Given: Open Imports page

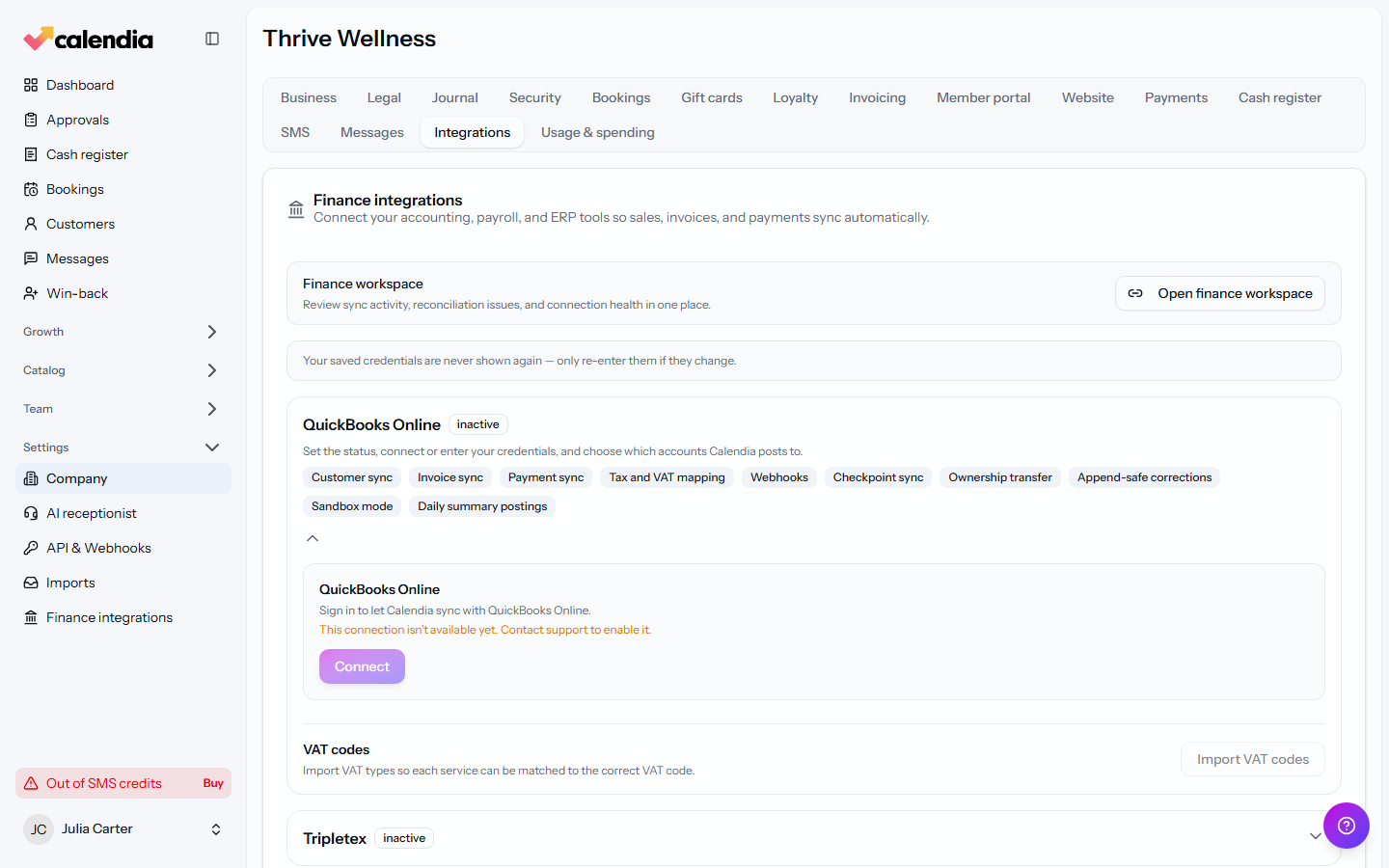Looking at the screenshot, I should 123,583.
